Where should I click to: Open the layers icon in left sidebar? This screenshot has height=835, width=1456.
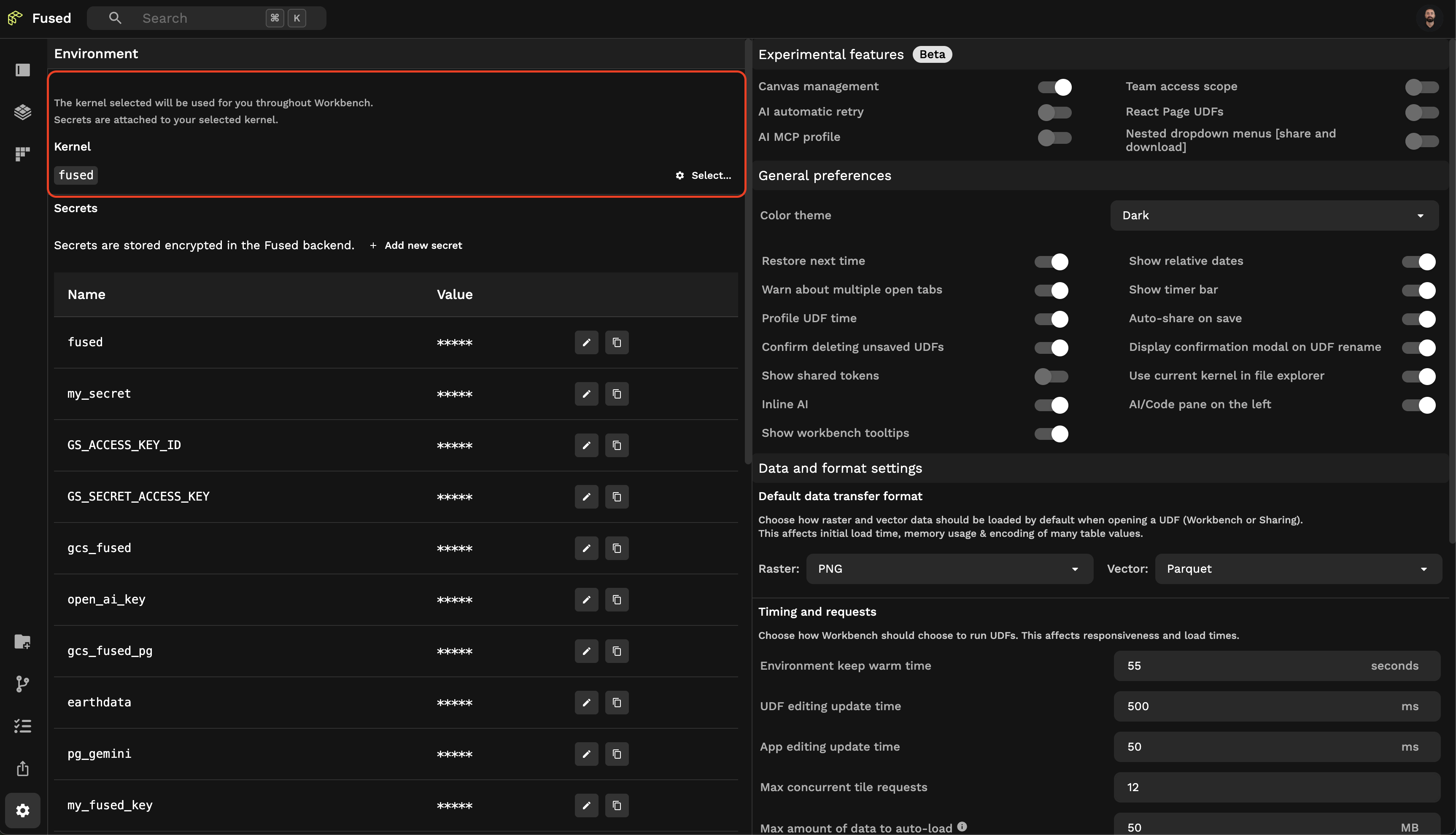(22, 112)
